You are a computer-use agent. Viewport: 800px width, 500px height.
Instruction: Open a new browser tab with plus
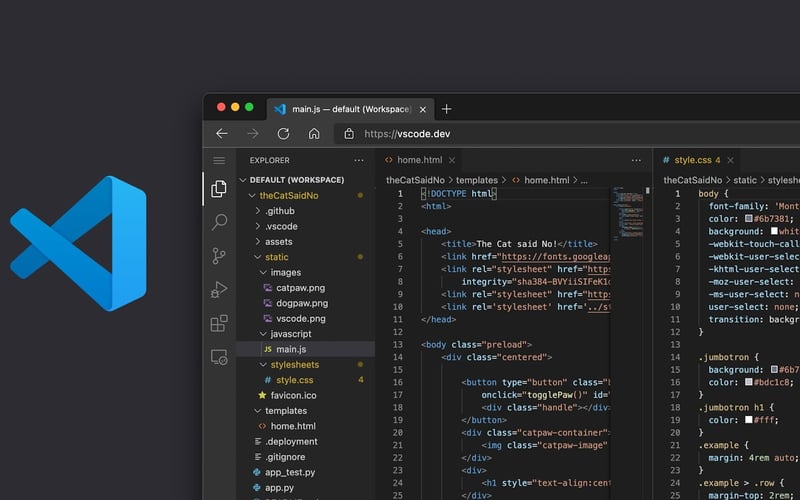click(446, 109)
